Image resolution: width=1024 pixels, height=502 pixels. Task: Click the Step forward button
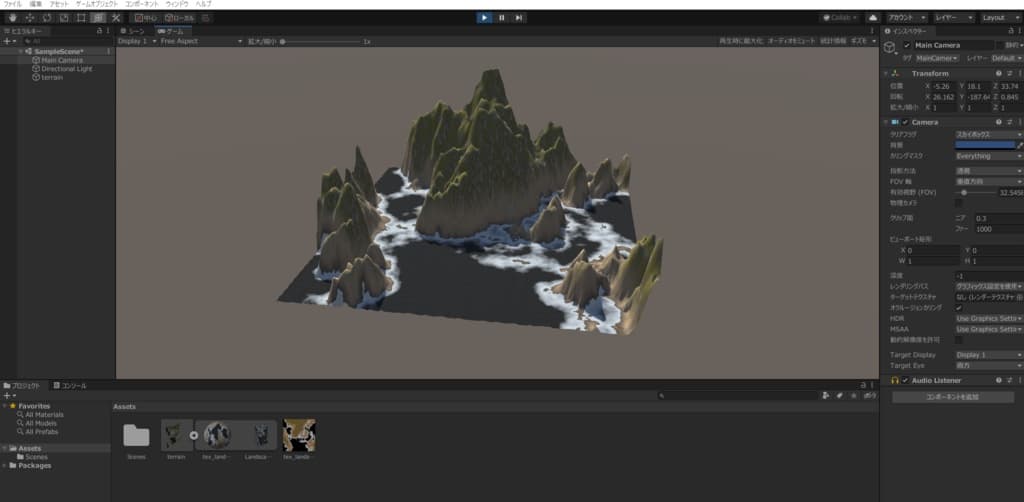(519, 17)
